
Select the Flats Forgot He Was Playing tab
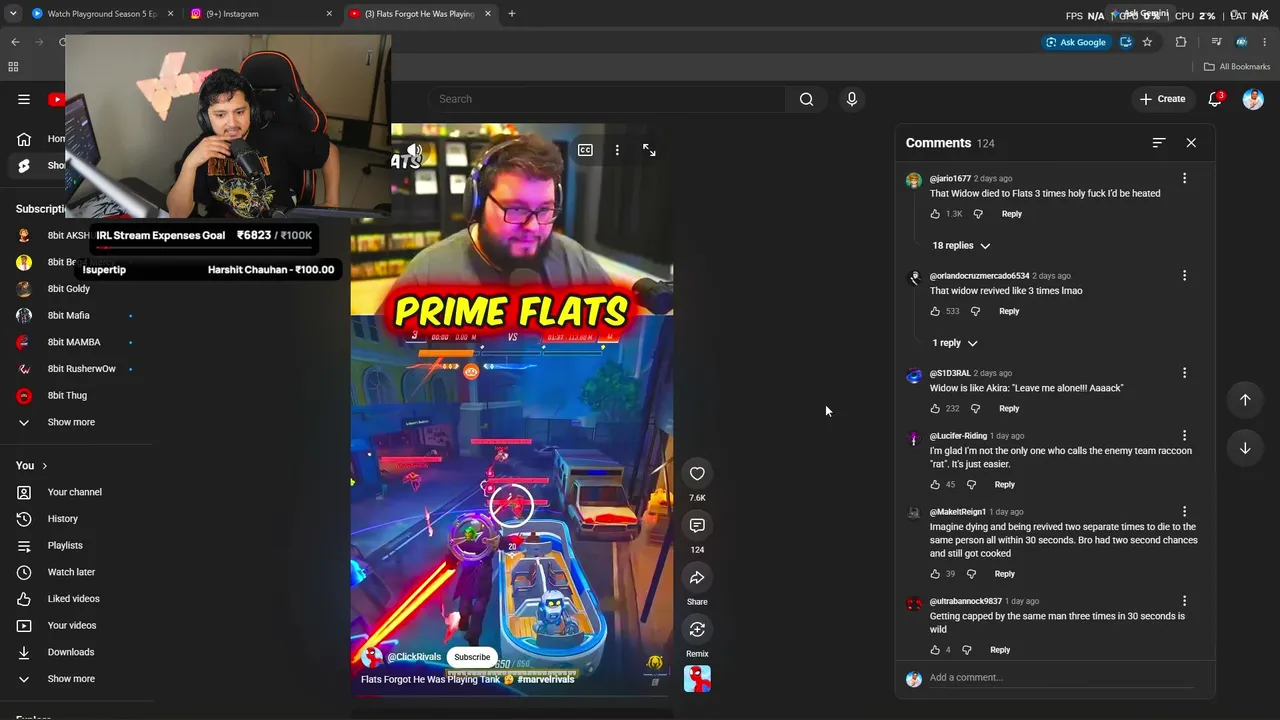(420, 14)
